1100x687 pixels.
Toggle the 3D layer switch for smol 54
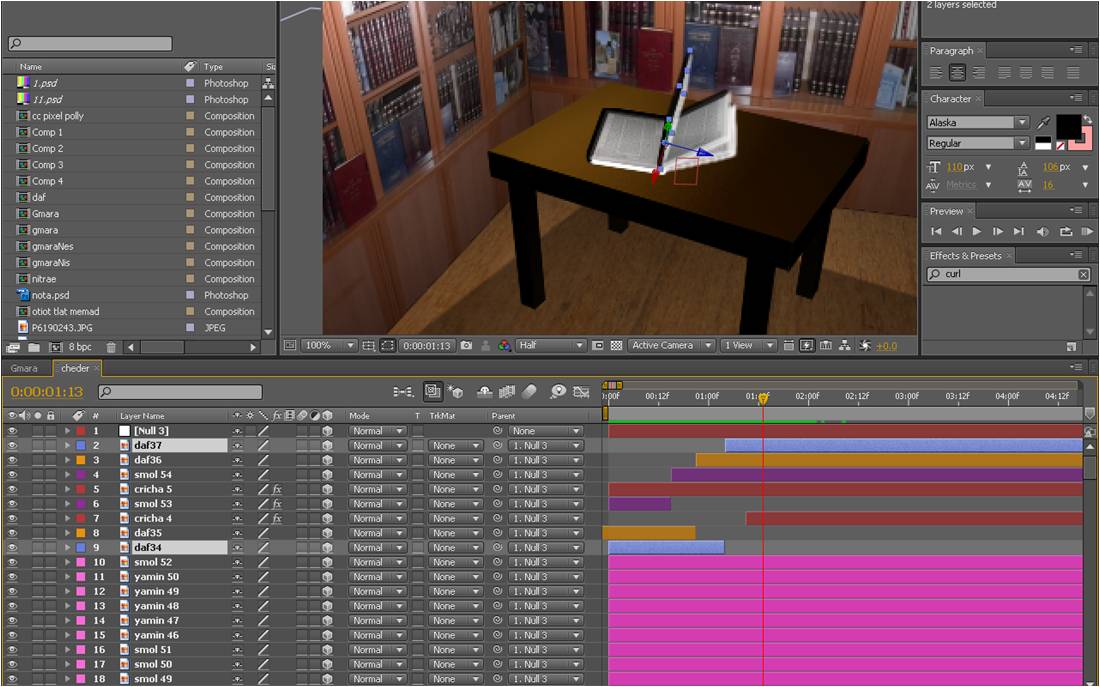tap(327, 475)
